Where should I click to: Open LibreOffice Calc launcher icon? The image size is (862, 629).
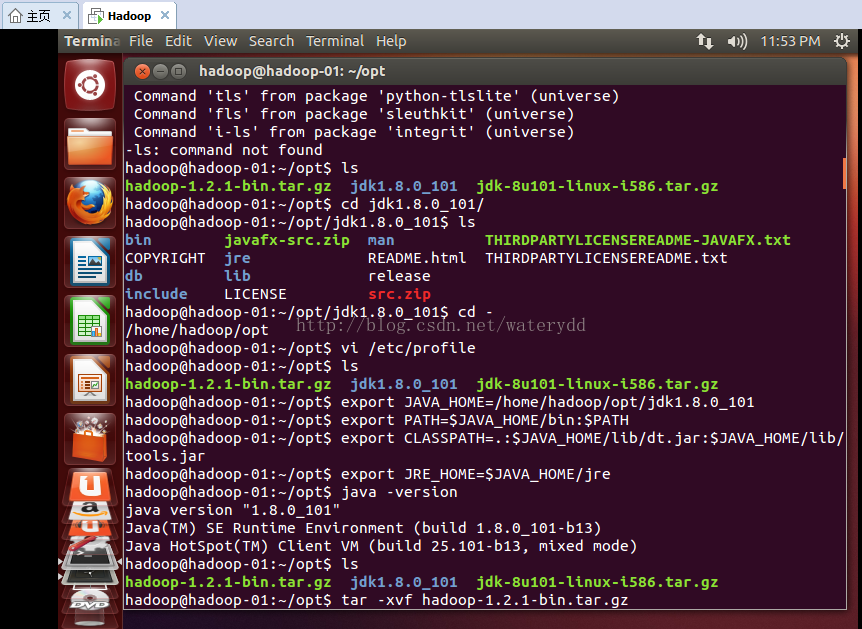[x=90, y=321]
